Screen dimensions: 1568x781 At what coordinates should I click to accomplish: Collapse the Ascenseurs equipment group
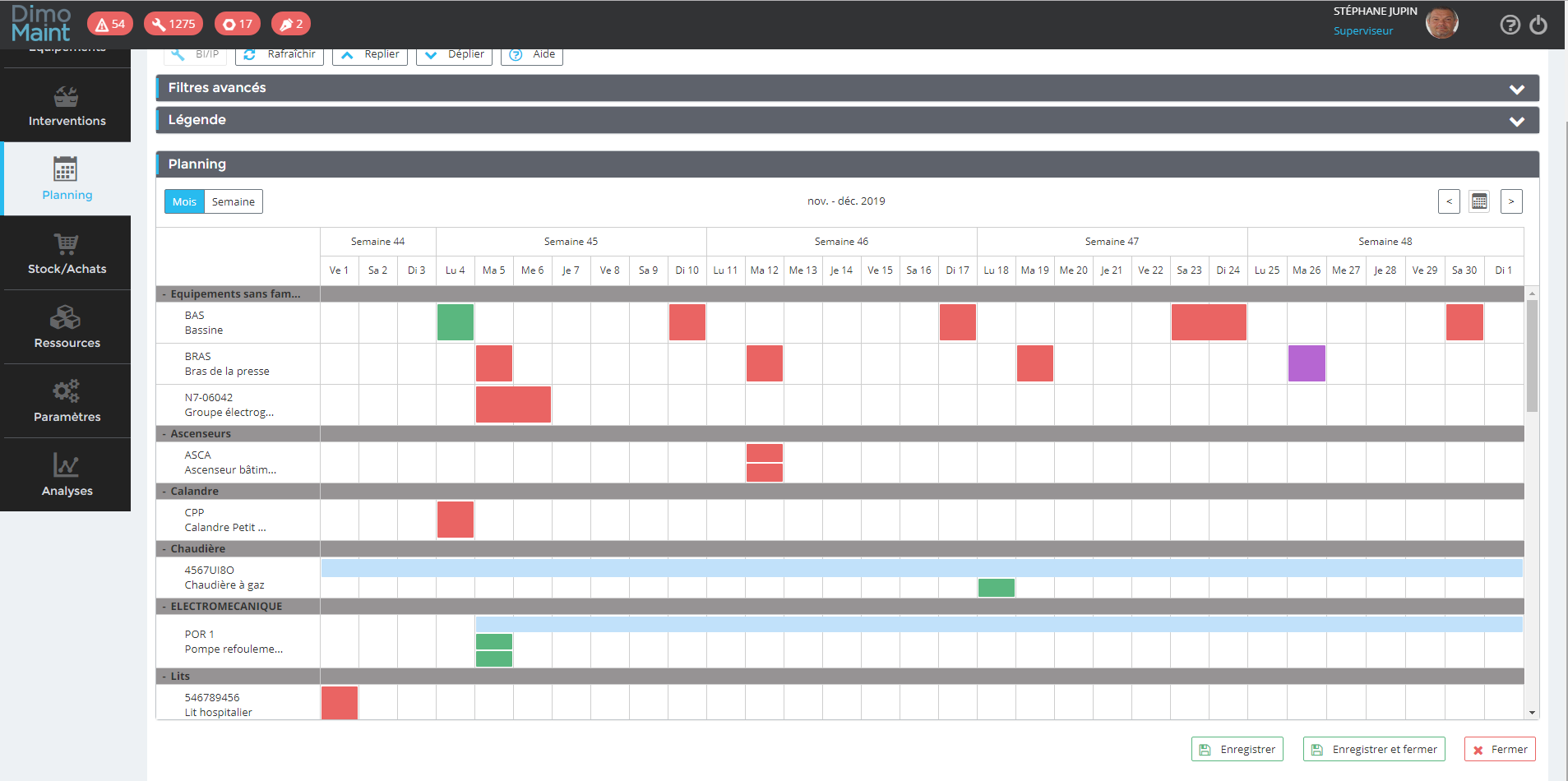(164, 434)
